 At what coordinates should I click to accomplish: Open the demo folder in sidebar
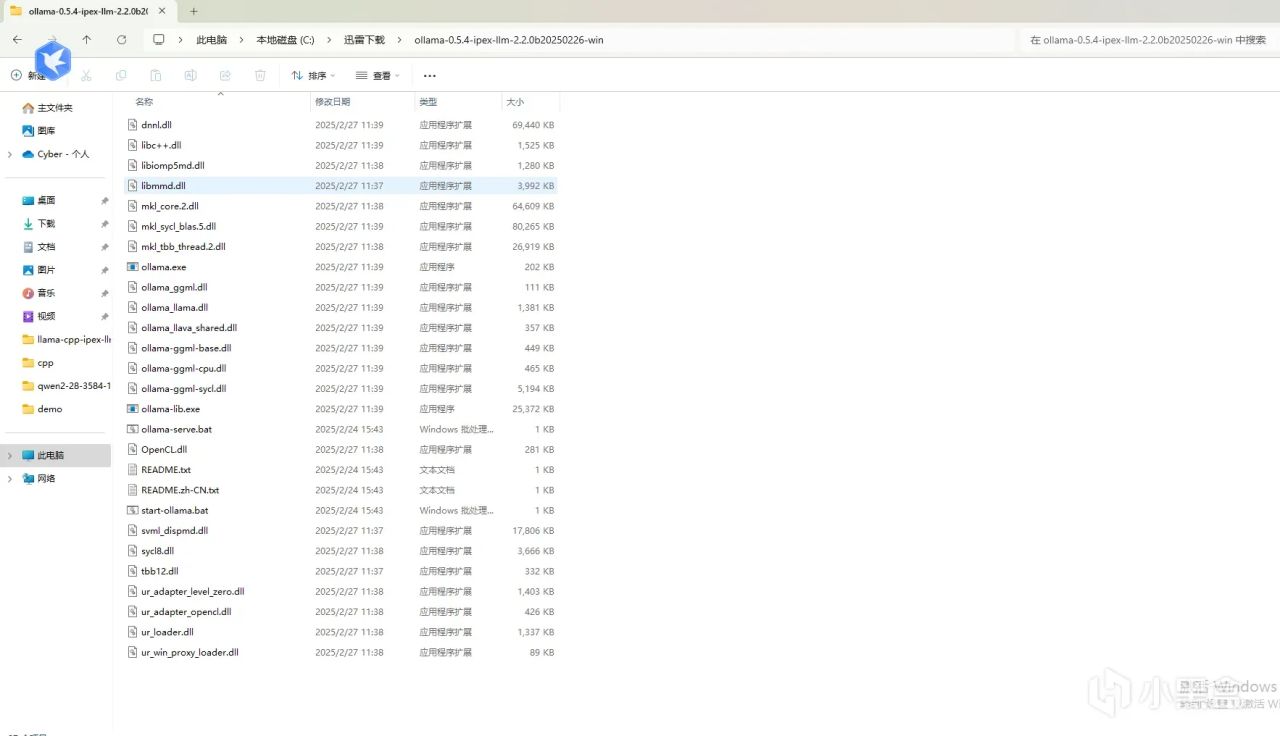42,409
